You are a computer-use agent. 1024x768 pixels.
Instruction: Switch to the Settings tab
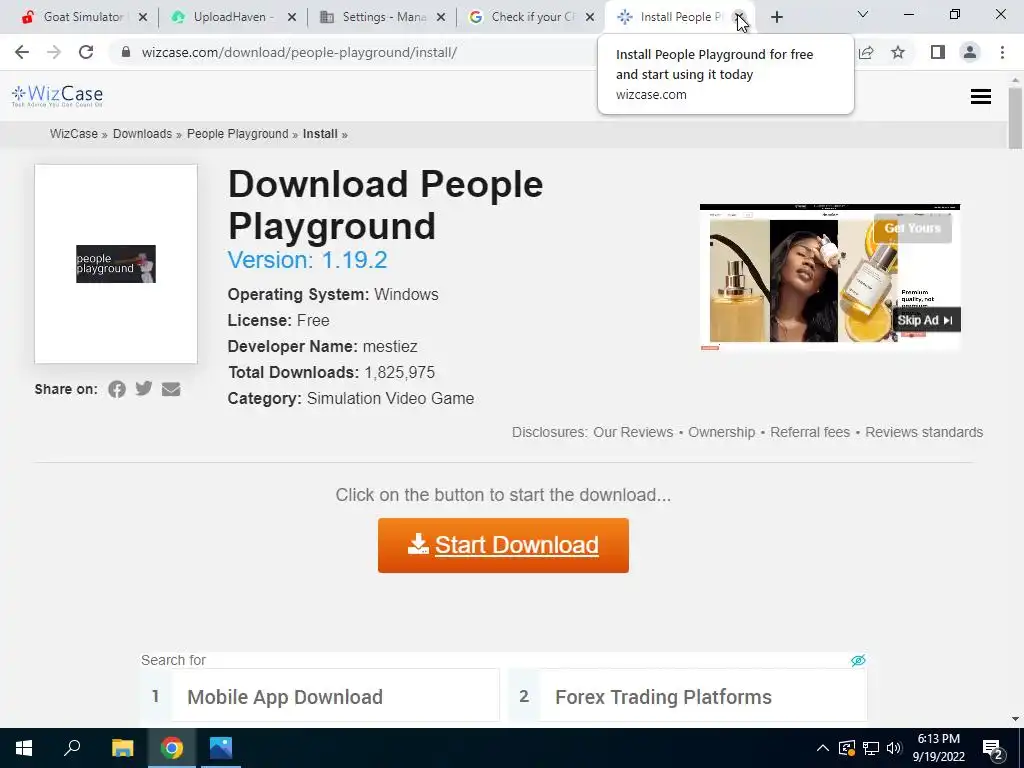pos(382,17)
